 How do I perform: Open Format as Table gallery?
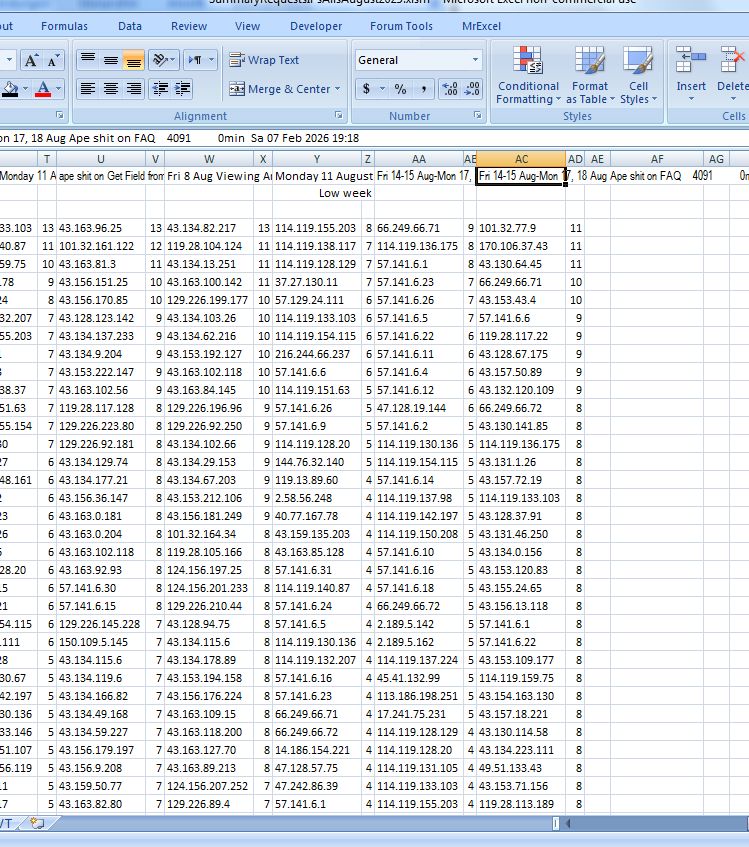click(590, 76)
